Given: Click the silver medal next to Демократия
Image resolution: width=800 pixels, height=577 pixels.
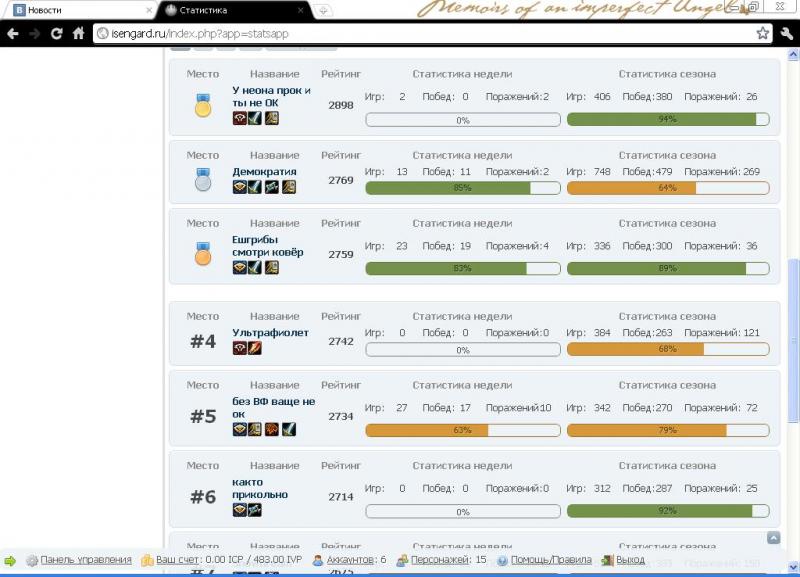Looking at the screenshot, I should coord(203,180).
